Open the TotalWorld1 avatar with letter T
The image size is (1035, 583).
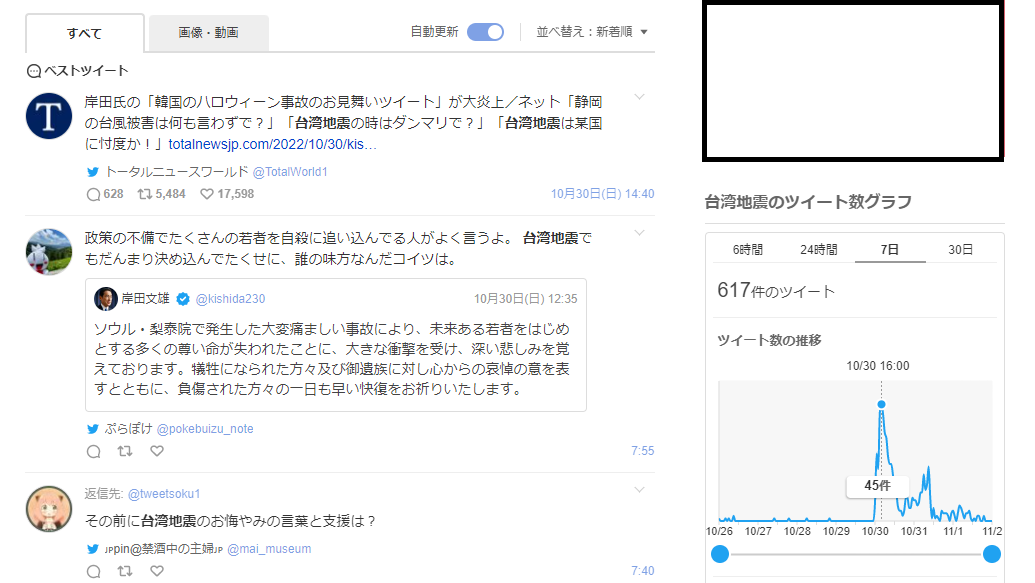click(49, 116)
